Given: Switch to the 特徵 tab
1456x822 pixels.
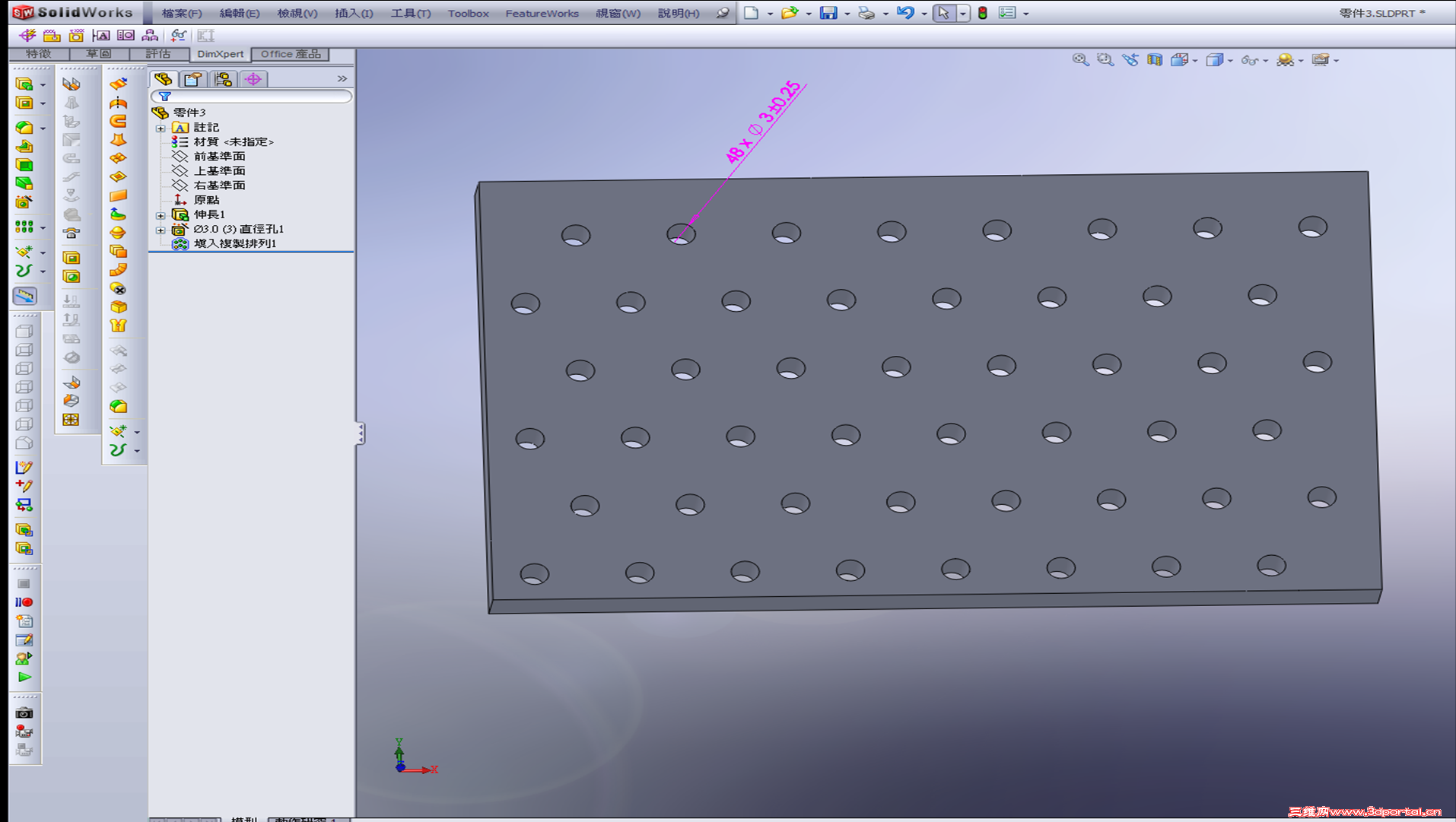Looking at the screenshot, I should pos(39,54).
